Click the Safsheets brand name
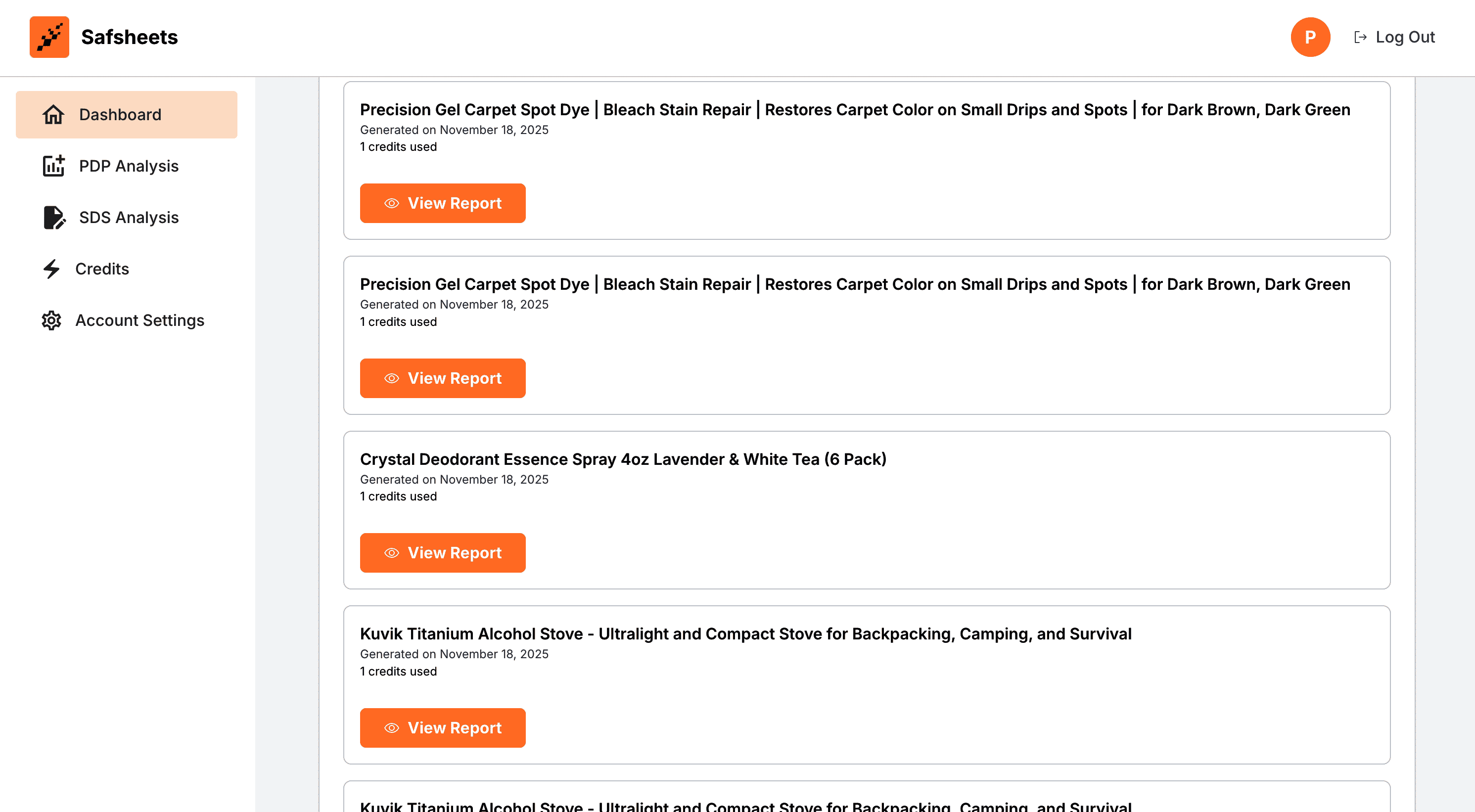 130,37
